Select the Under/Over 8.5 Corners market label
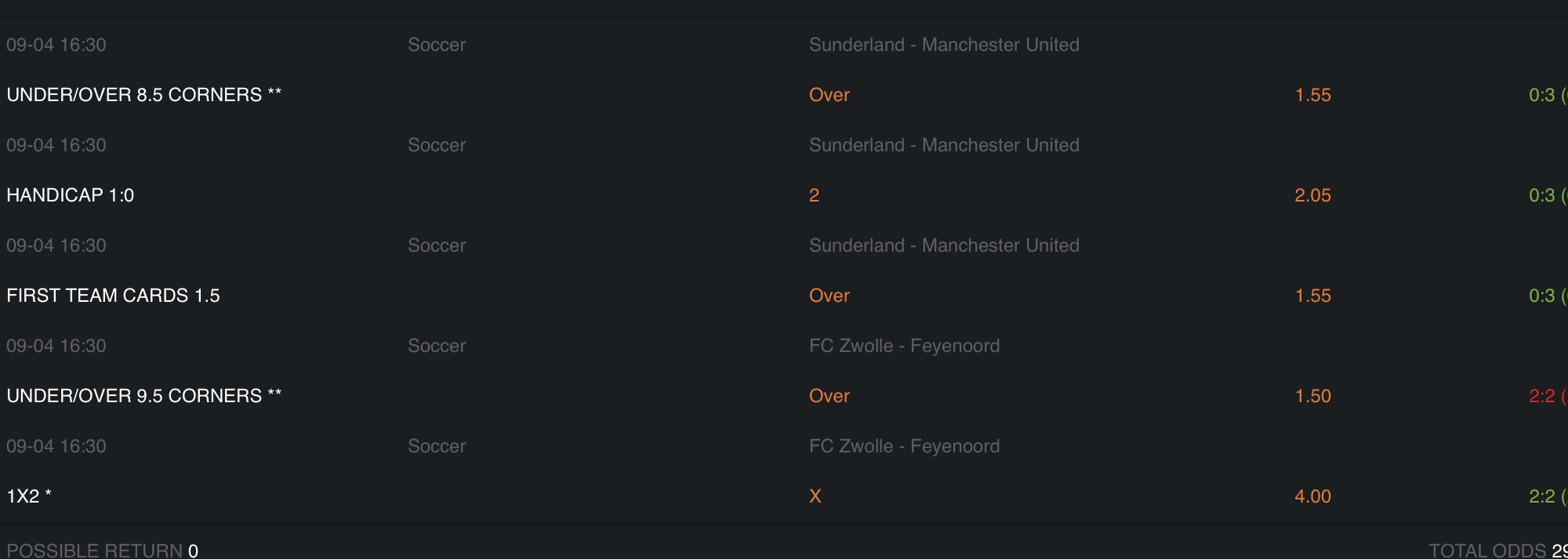The image size is (1568, 559). [143, 95]
